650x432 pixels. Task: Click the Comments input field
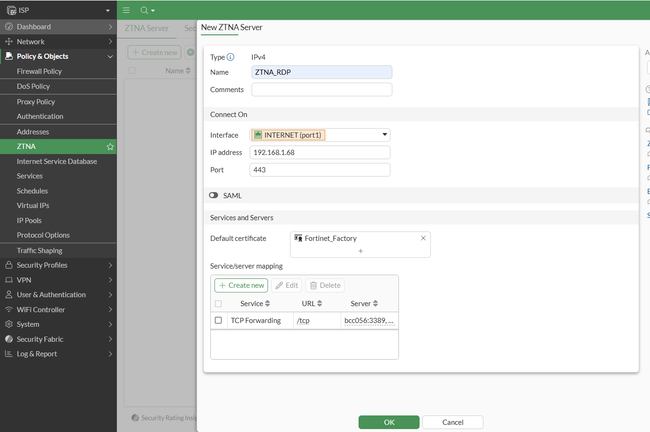(322, 90)
